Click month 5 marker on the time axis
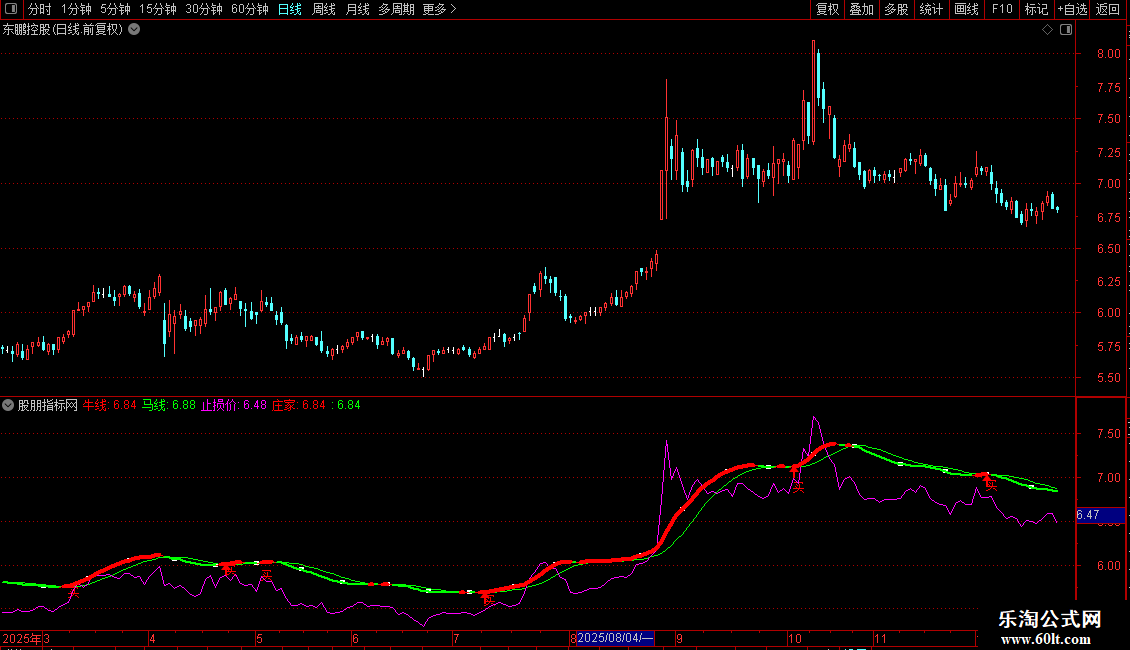Screen dimensions: 1130x650 point(259,638)
